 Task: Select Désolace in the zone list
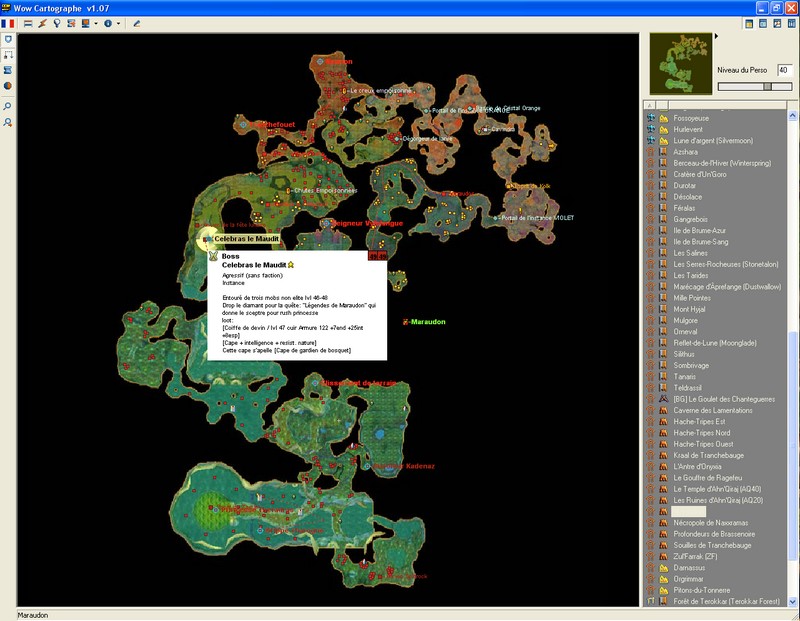pyautogui.click(x=687, y=196)
